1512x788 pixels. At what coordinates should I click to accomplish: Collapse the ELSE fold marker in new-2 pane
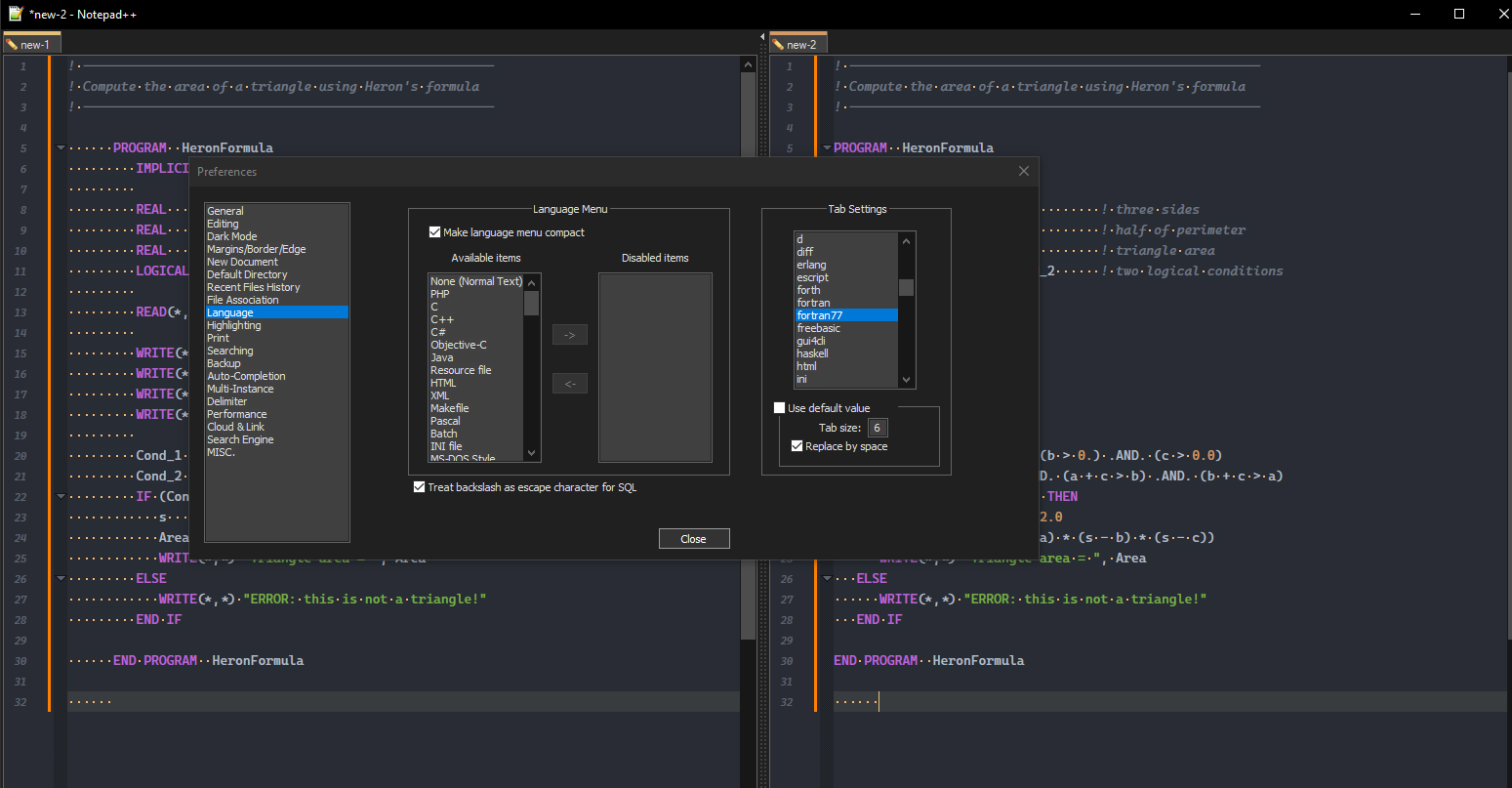tap(827, 579)
